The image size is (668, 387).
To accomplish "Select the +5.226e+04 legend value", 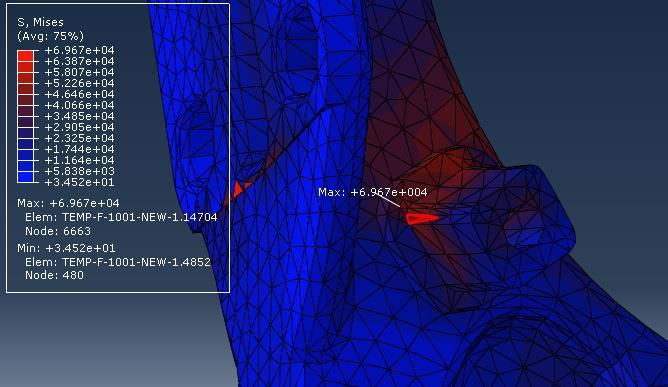I will (79, 84).
